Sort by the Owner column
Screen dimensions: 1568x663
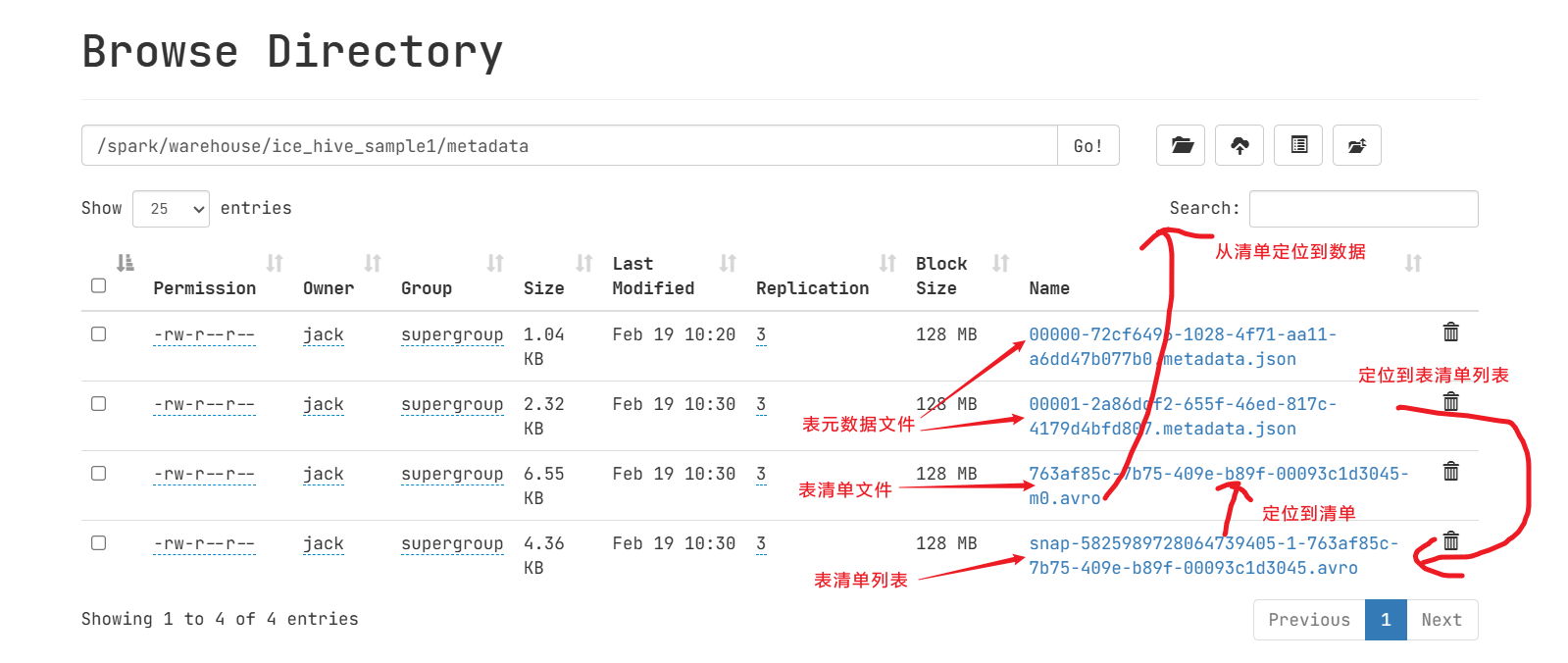[341, 276]
